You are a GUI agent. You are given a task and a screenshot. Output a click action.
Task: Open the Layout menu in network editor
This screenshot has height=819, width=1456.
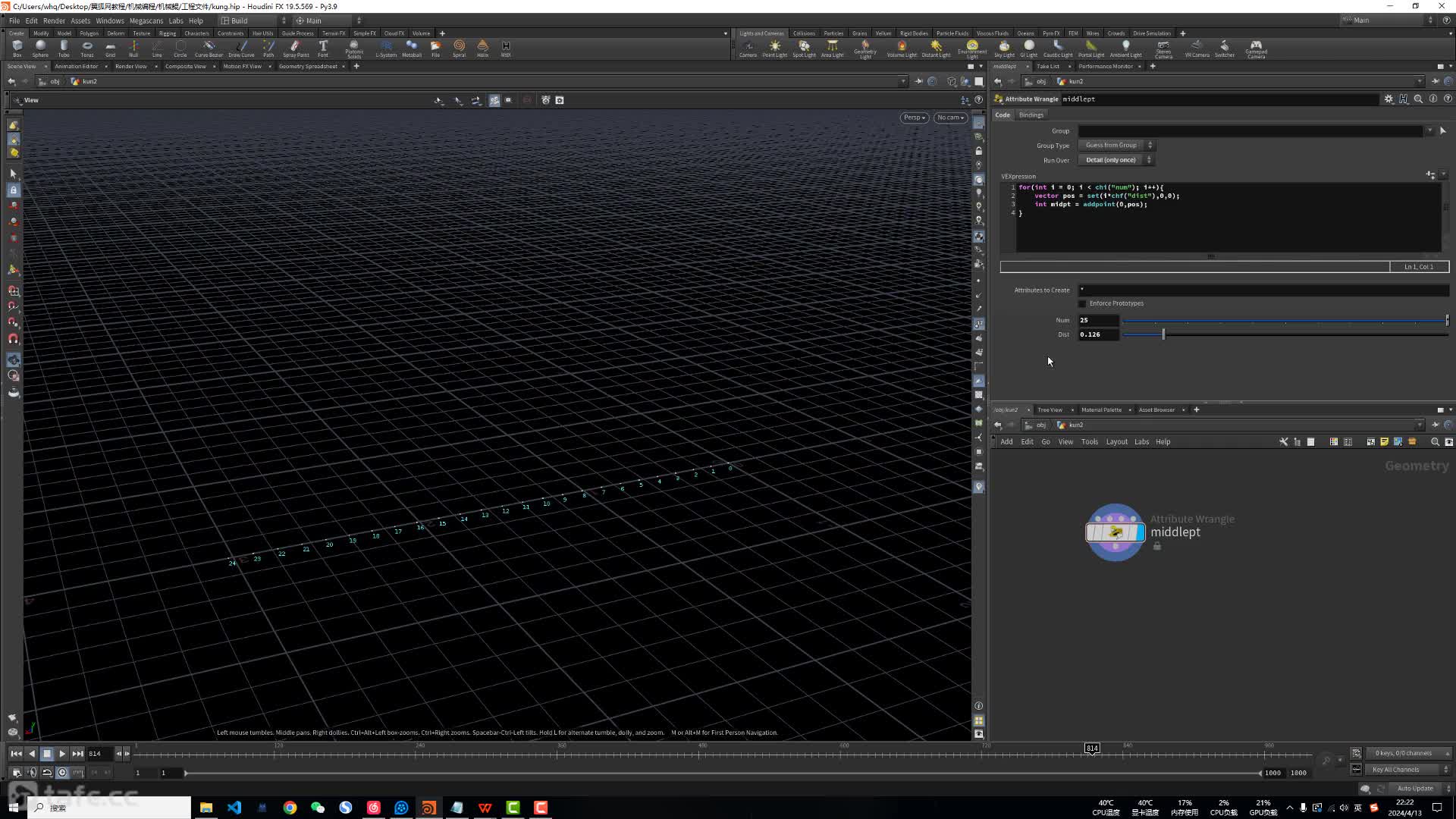(x=1116, y=441)
